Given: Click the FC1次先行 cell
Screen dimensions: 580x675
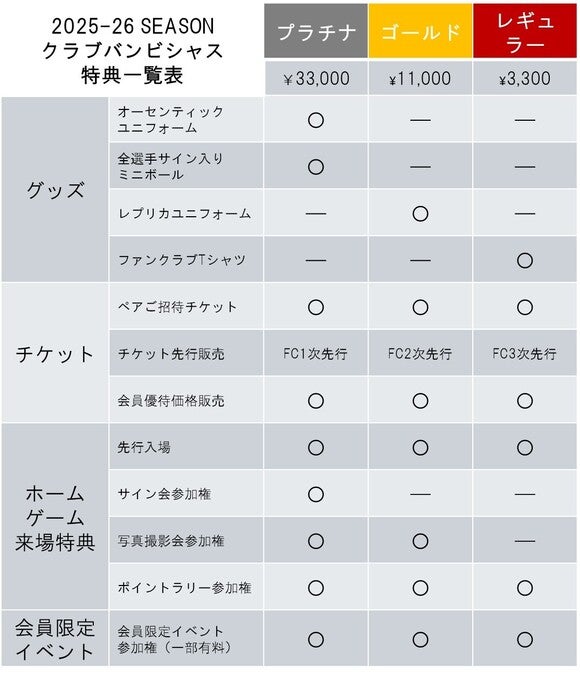Looking at the screenshot, I should [316, 353].
